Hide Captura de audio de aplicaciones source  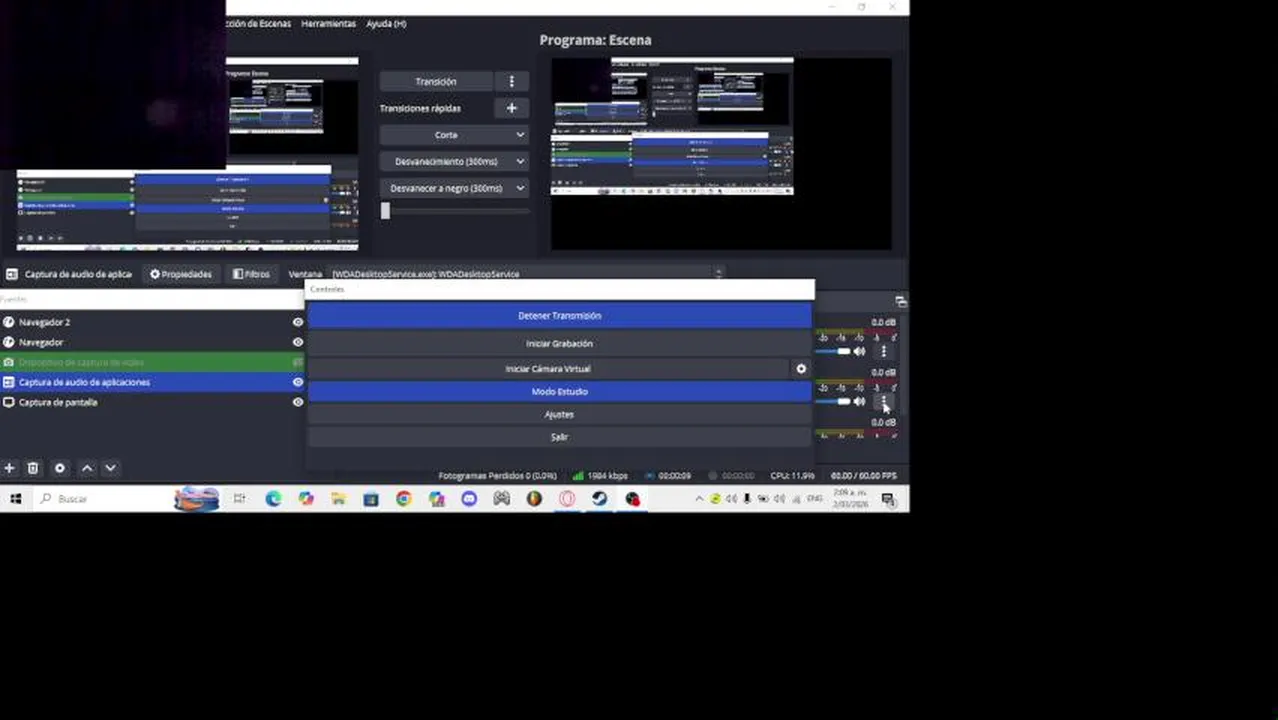[298, 382]
